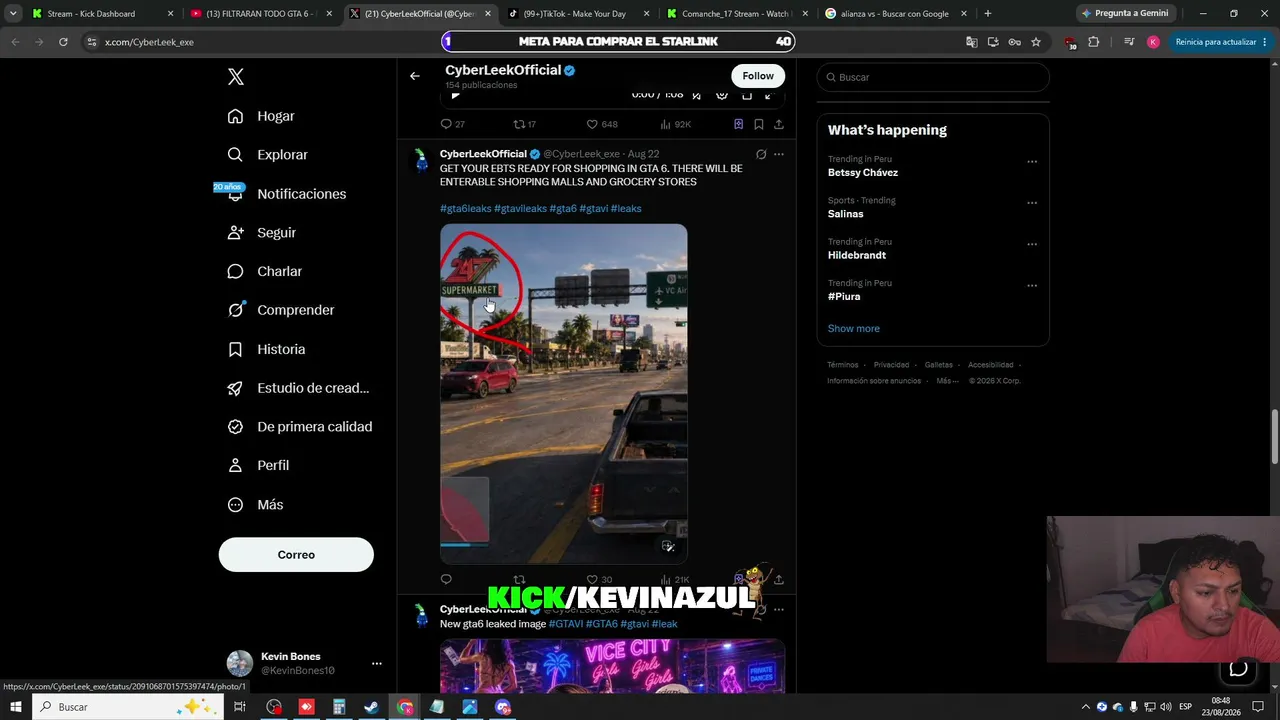1280x720 pixels.
Task: Expand the Más footer menu
Action: 946,381
